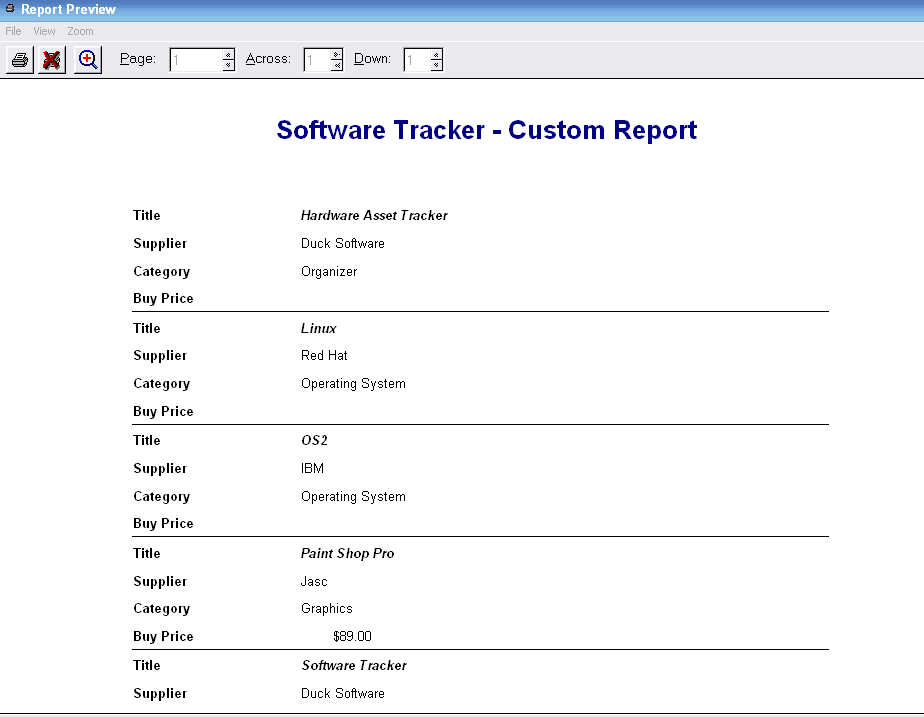Click the 'Title' label beside Paint Shop Pro
This screenshot has height=717, width=924.
147,554
